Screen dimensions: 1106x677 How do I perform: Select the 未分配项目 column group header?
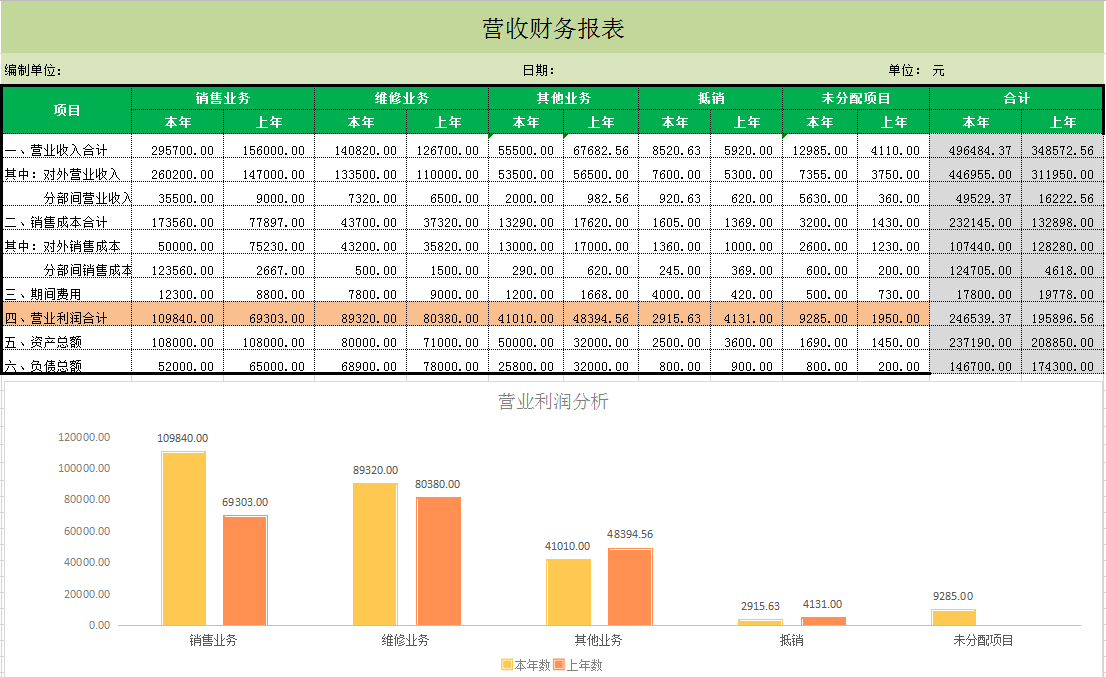tap(855, 97)
